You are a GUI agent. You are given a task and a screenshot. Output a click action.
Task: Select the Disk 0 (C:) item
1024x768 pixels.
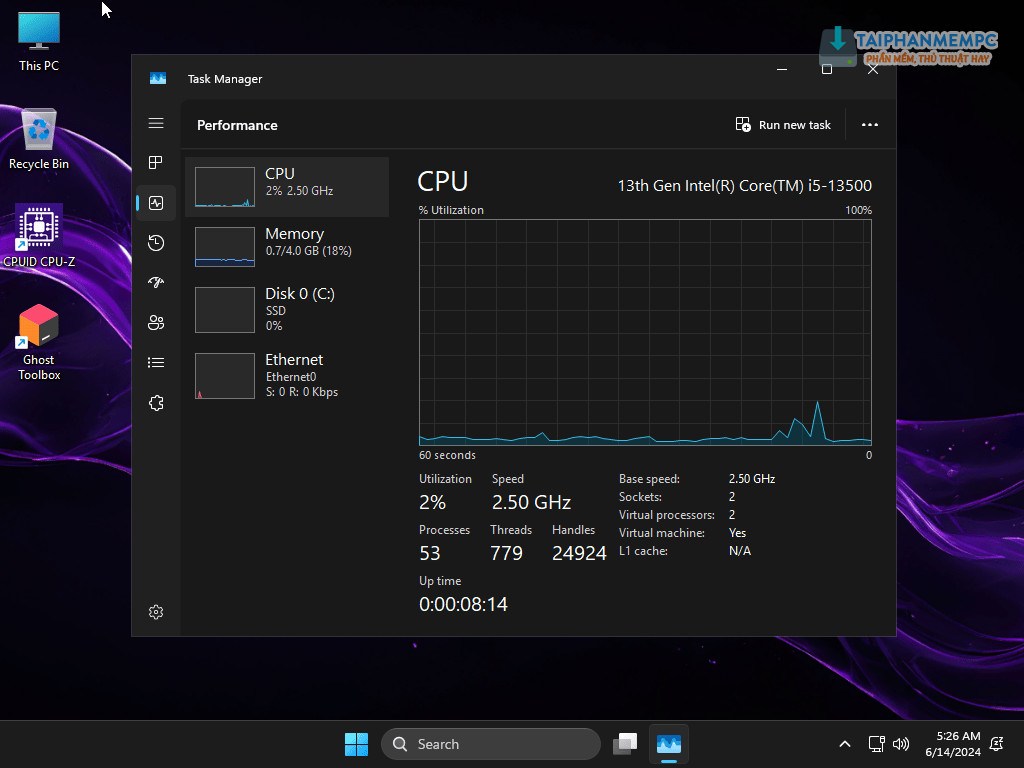(x=287, y=309)
